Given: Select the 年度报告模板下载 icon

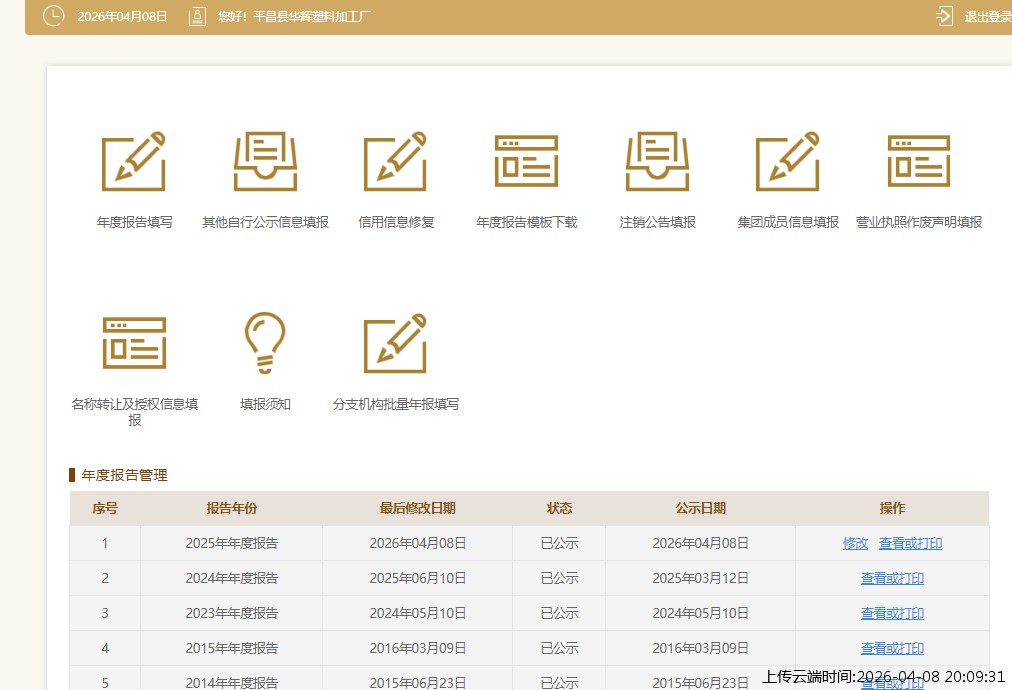Looking at the screenshot, I should pos(526,162).
